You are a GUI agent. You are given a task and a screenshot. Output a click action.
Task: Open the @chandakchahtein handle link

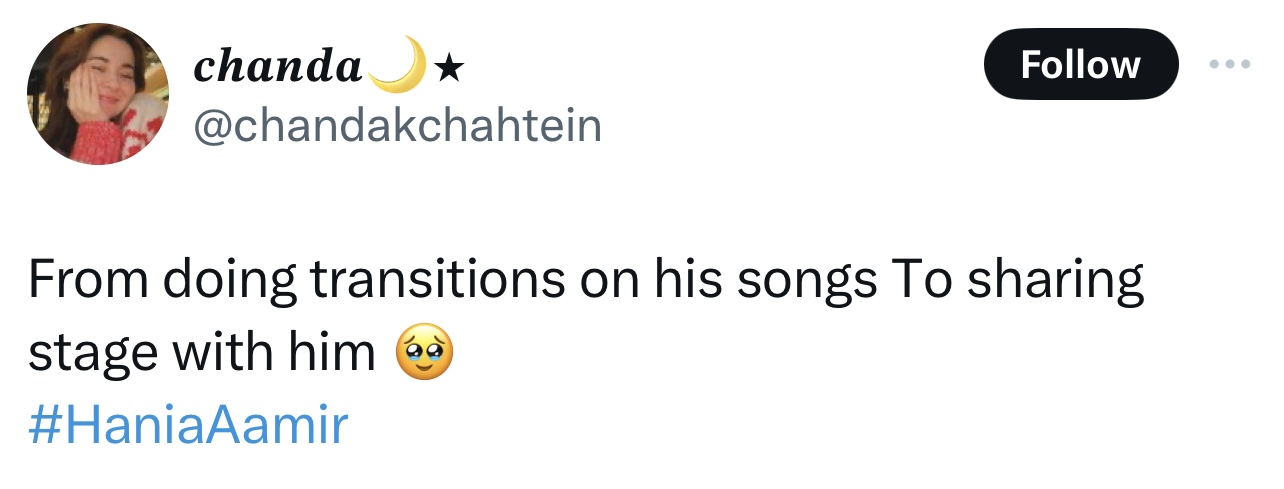(x=397, y=126)
